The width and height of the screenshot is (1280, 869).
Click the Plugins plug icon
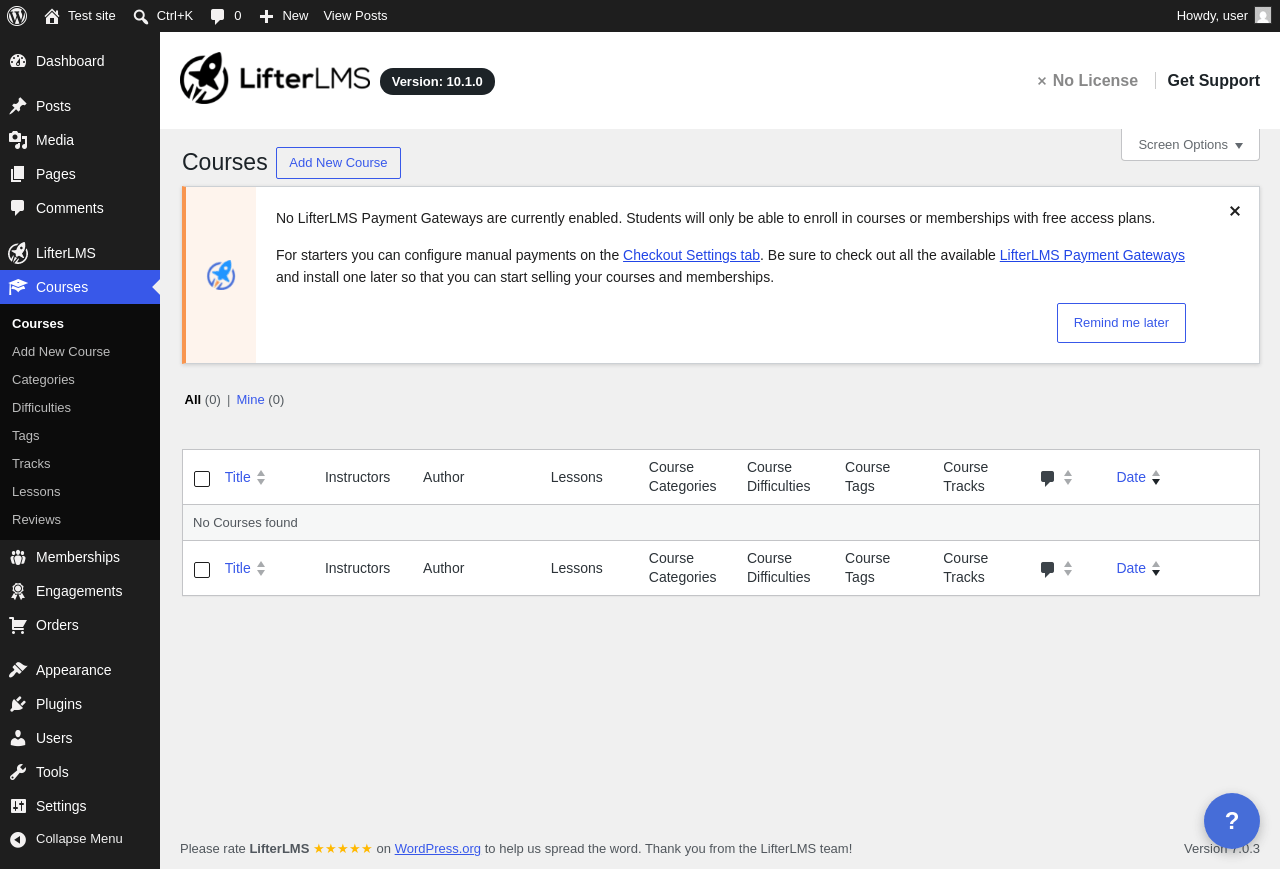pos(18,704)
